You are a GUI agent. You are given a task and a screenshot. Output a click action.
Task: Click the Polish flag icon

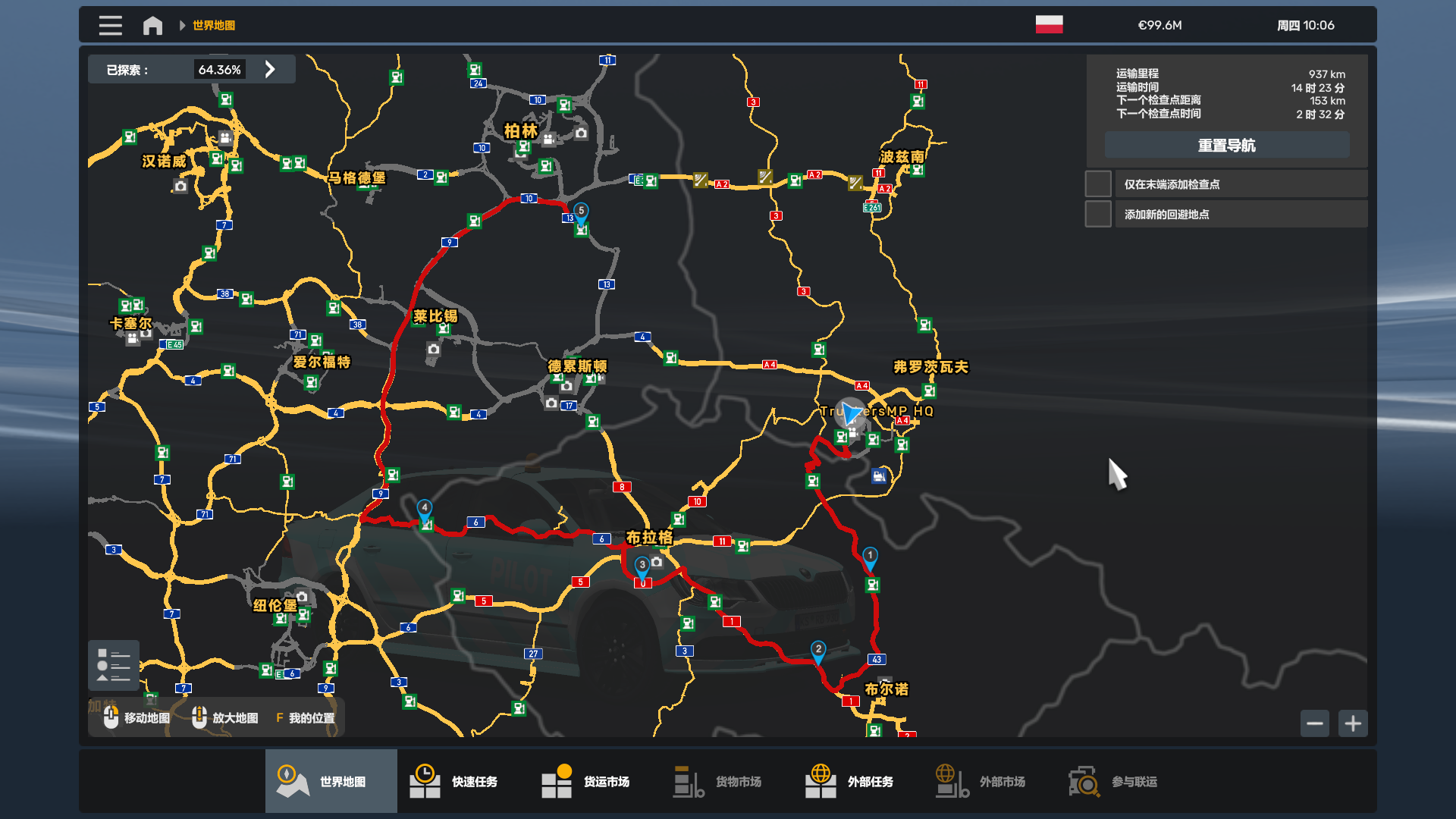pos(1049,24)
